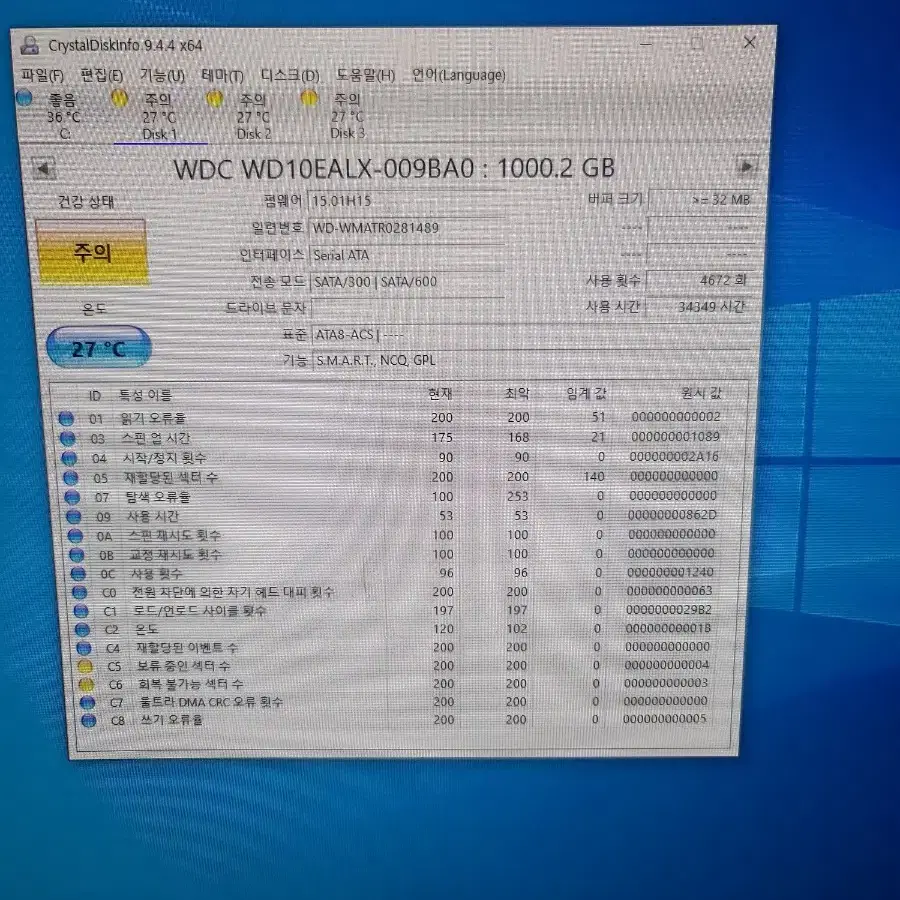This screenshot has width=900, height=900.
Task: Open the 파일(F) menu
Action: click(42, 75)
